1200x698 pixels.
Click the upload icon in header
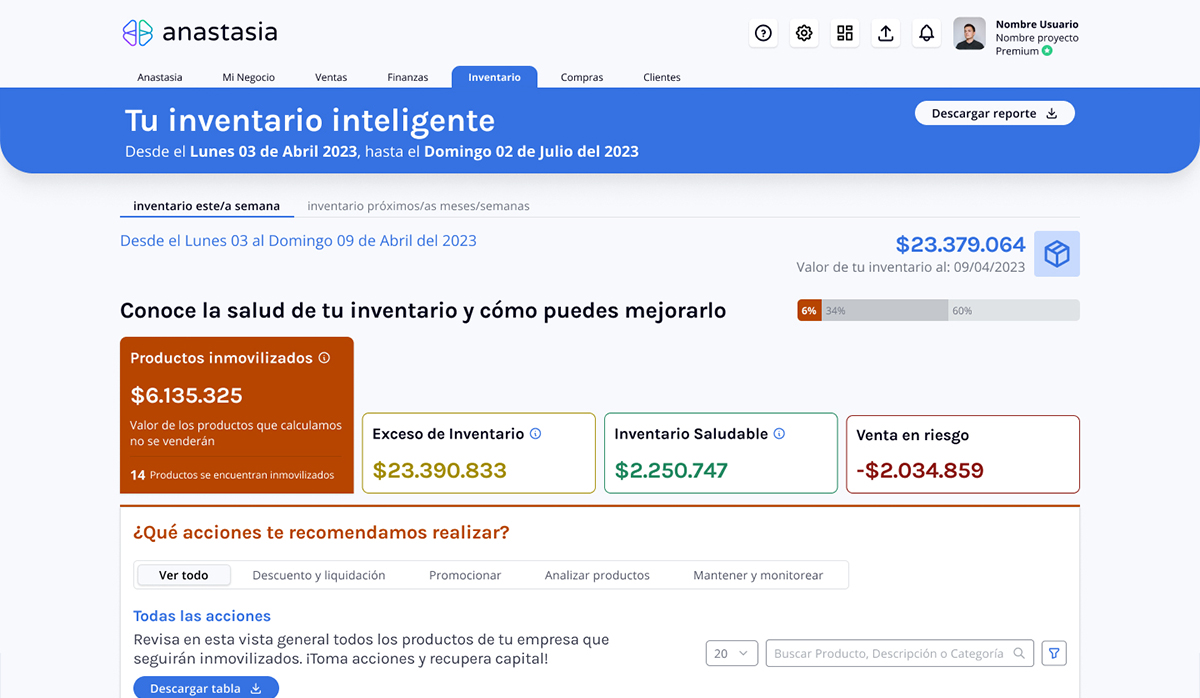[x=885, y=33]
